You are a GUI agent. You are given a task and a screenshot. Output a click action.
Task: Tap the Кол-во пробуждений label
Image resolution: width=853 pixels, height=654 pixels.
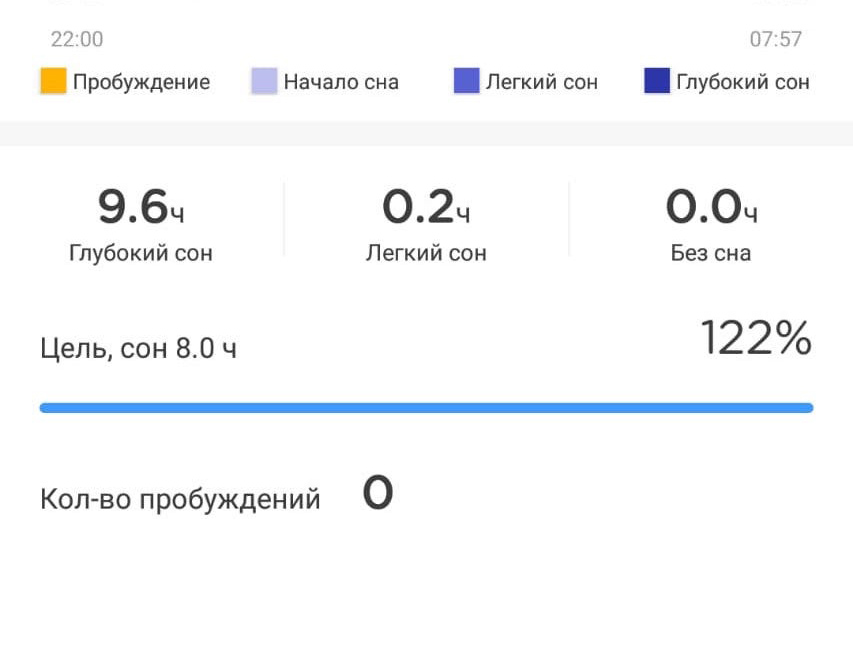coord(180,499)
